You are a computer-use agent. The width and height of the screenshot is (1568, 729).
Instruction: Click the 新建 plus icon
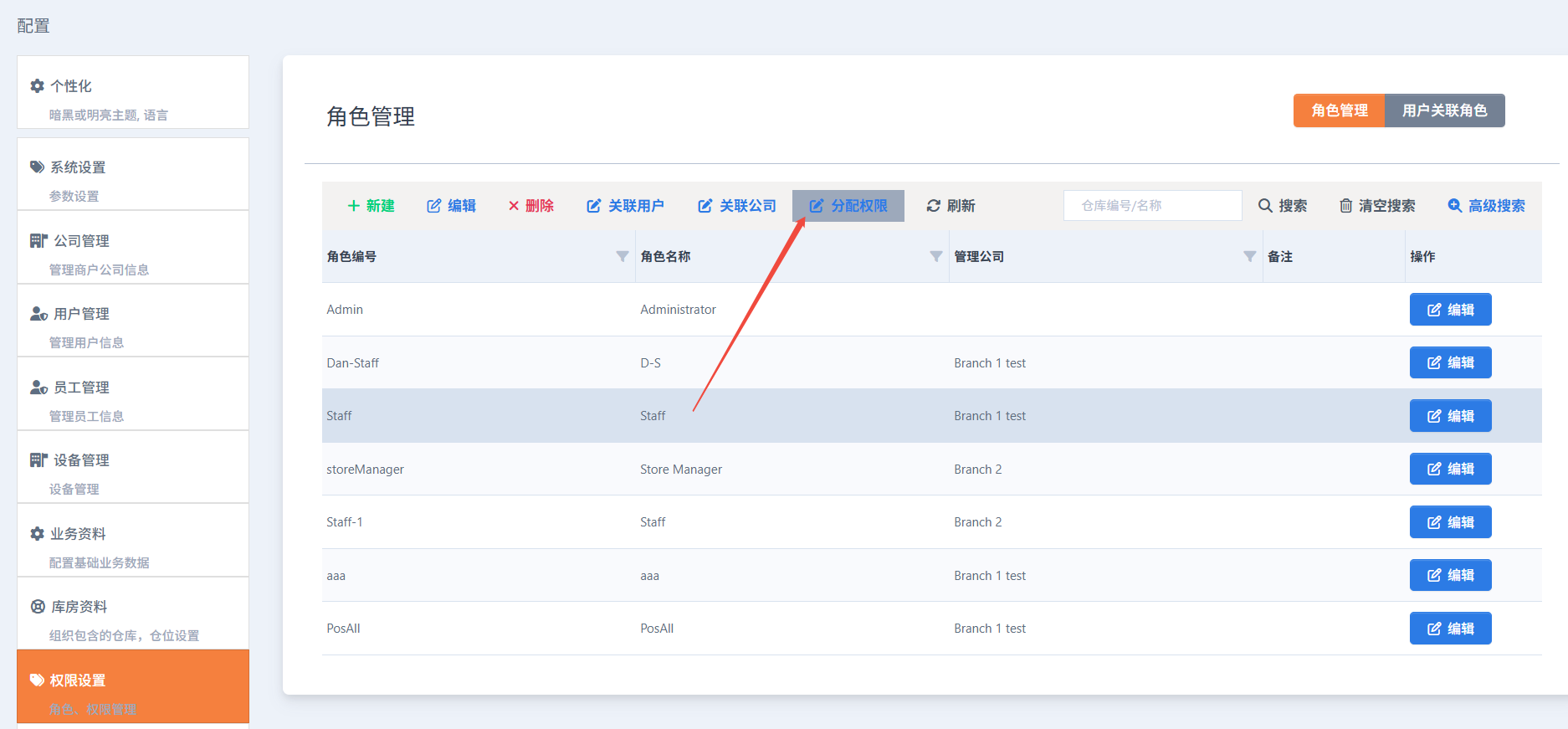pyautogui.click(x=353, y=206)
